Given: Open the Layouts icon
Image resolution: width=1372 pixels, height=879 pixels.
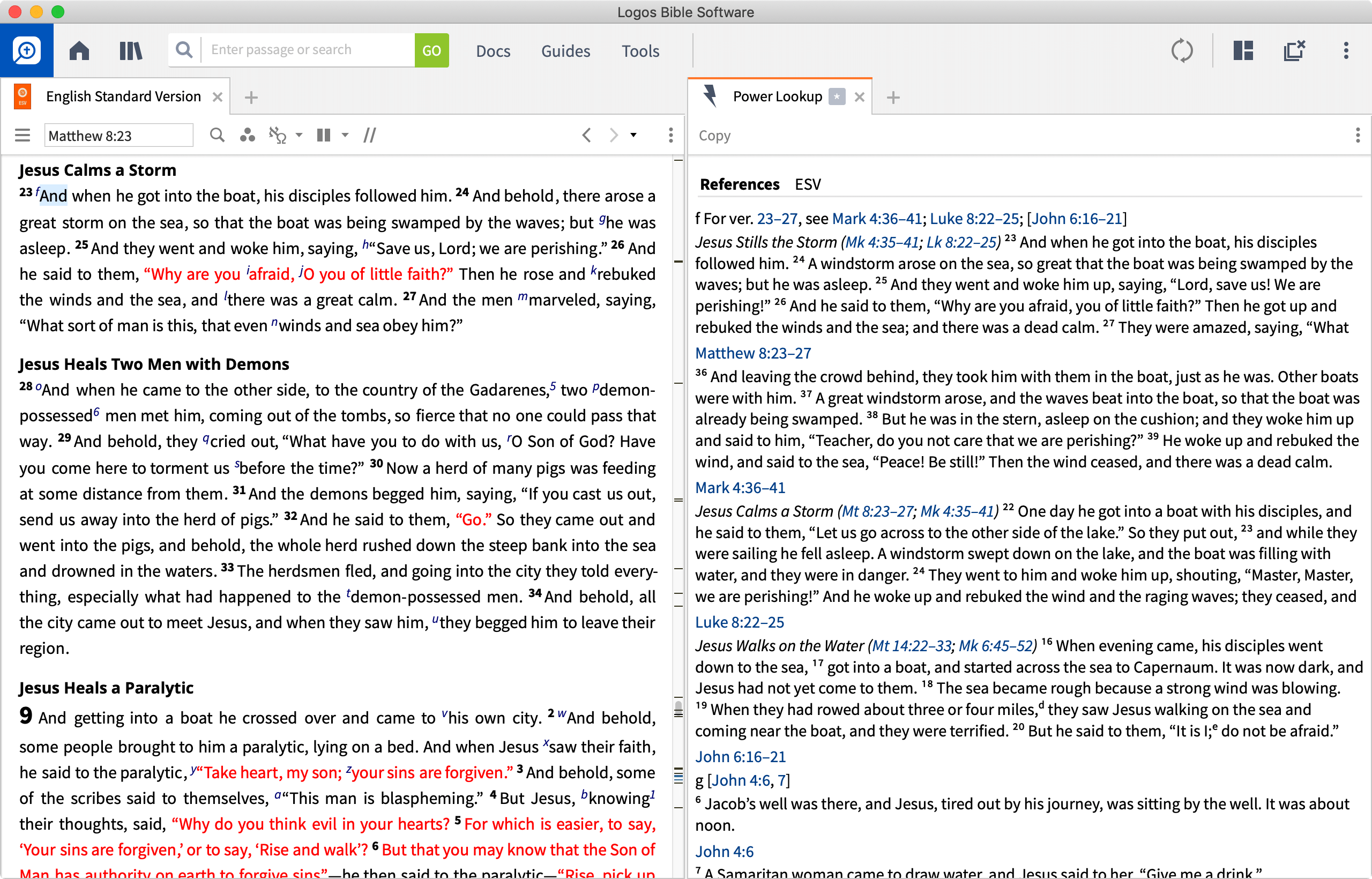Looking at the screenshot, I should (x=1242, y=51).
